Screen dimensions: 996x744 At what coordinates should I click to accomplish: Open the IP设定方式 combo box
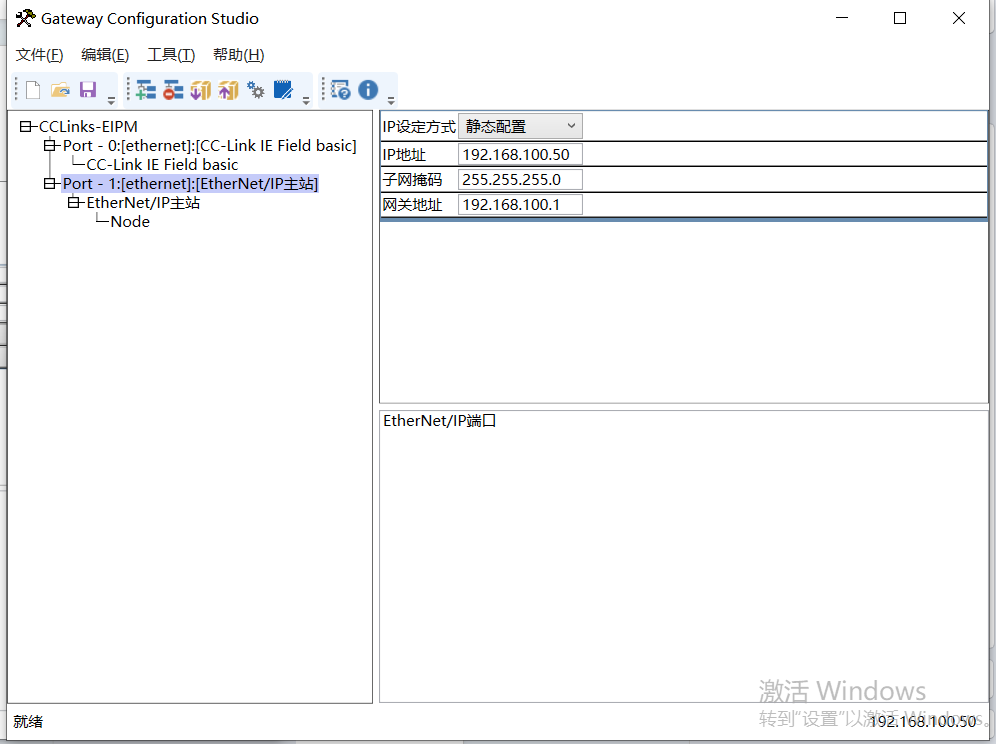pyautogui.click(x=520, y=126)
